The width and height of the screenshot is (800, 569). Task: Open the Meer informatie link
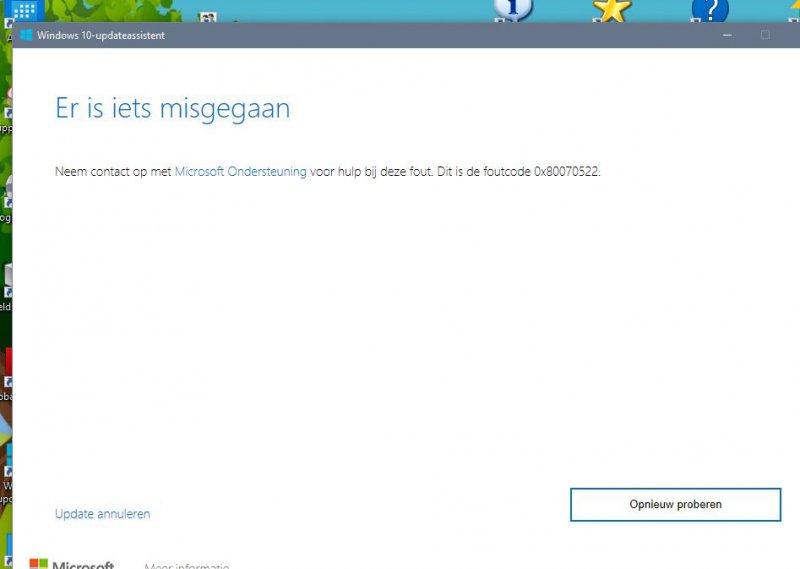[x=187, y=565]
